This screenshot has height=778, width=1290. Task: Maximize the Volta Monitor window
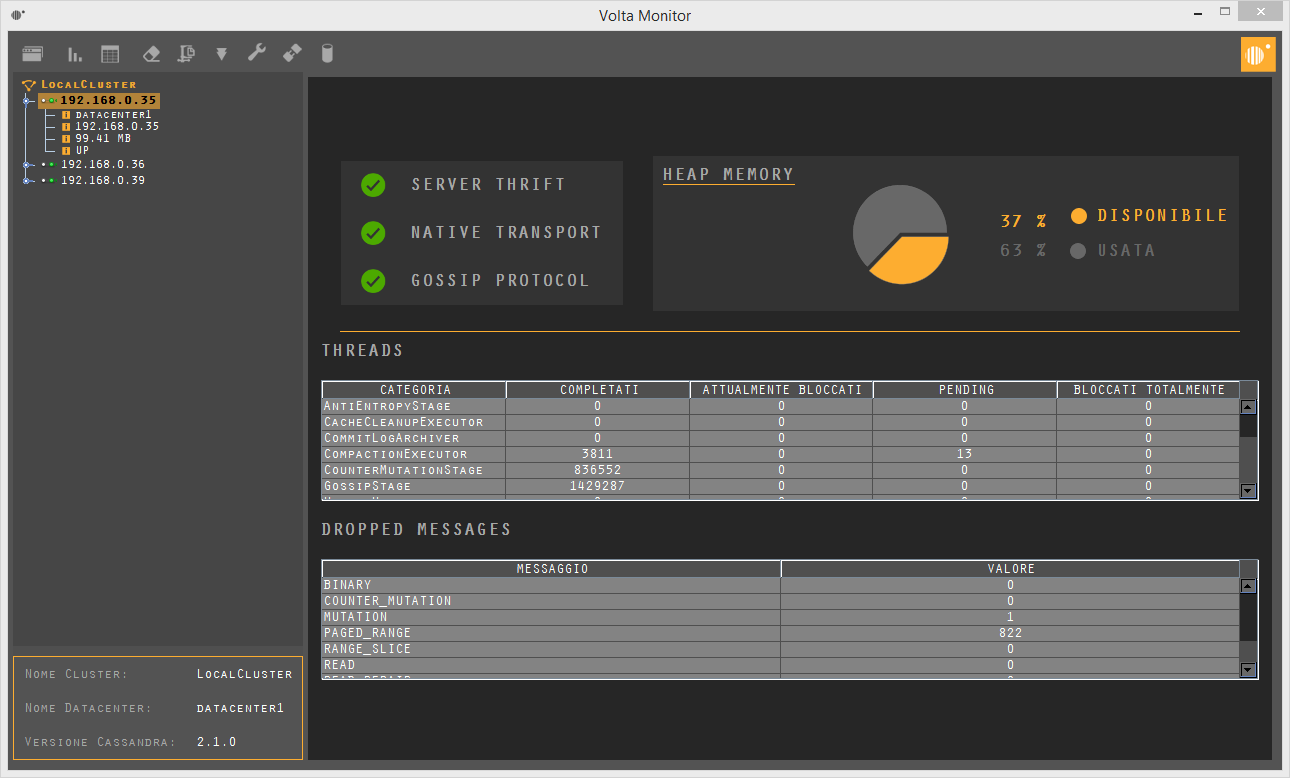coord(1224,11)
